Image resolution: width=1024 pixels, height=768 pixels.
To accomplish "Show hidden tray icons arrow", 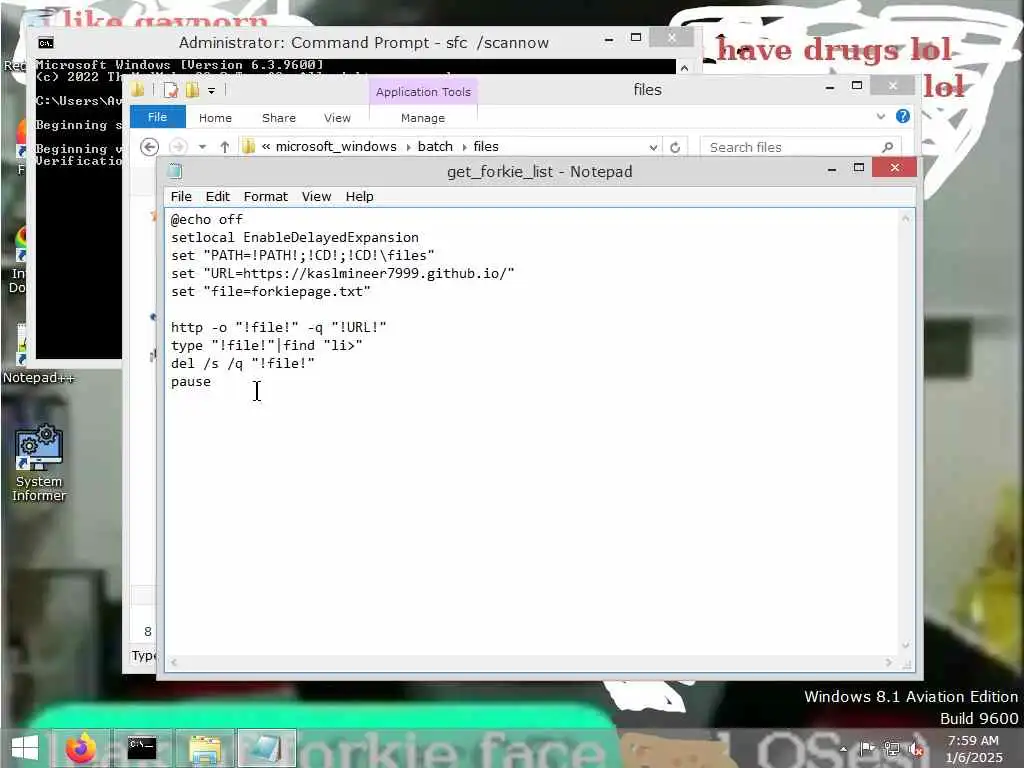I will [844, 749].
